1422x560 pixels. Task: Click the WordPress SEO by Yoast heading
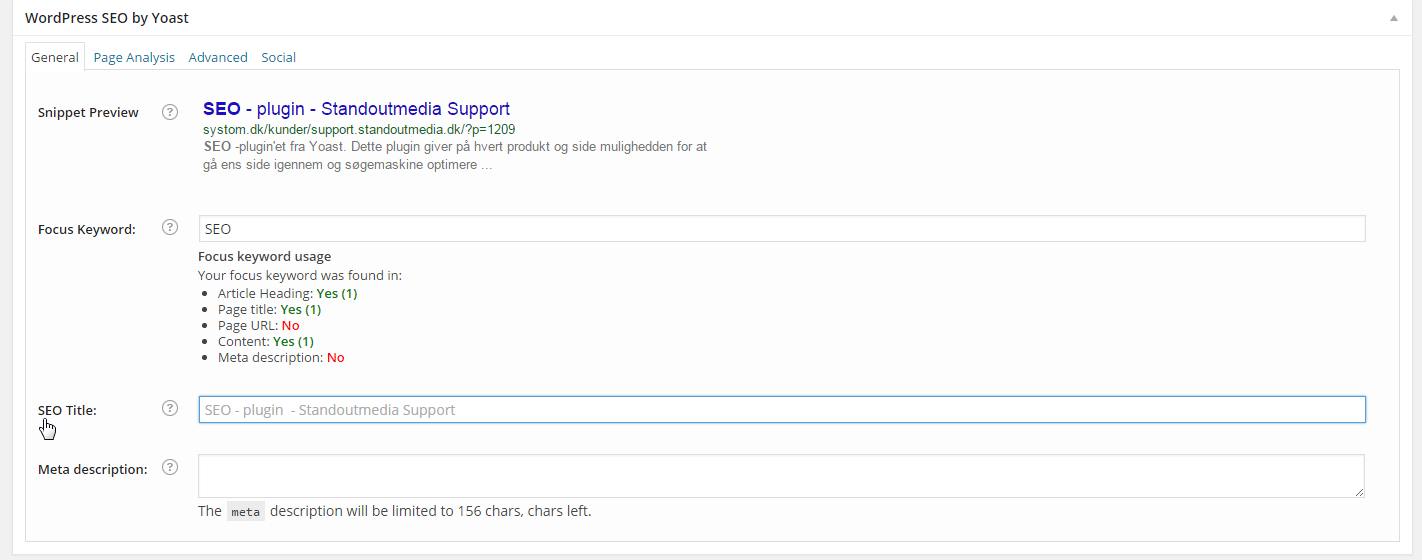[107, 18]
